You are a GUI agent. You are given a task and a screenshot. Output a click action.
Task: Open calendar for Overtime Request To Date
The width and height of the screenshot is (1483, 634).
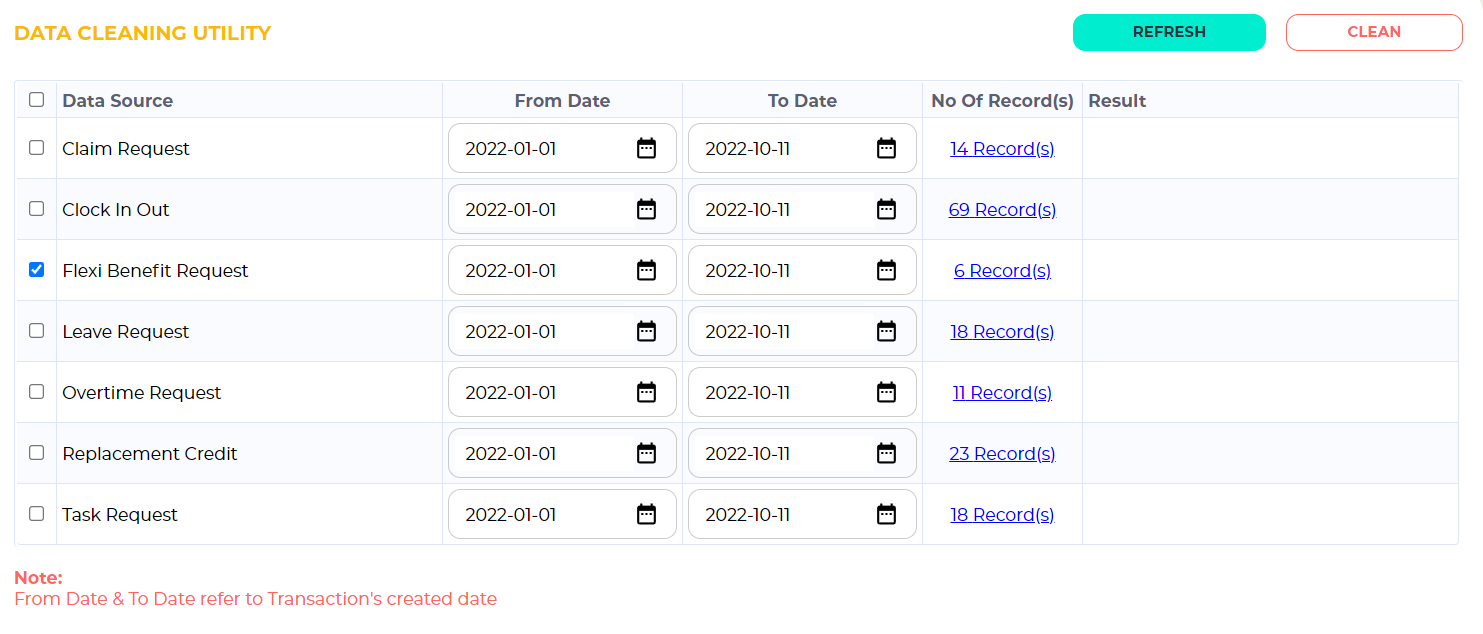click(x=886, y=393)
